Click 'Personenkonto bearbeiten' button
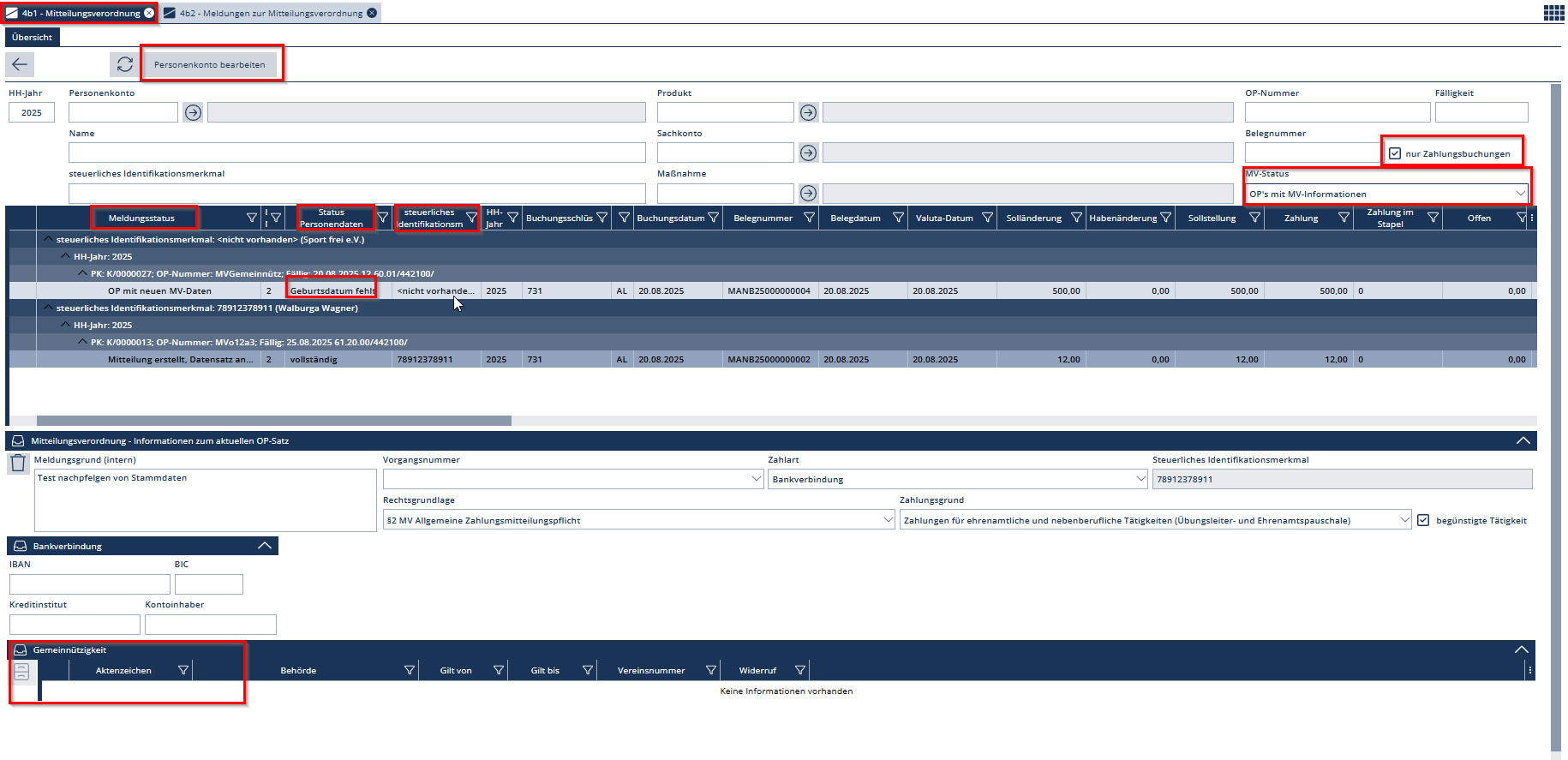1568x760 pixels. point(210,64)
